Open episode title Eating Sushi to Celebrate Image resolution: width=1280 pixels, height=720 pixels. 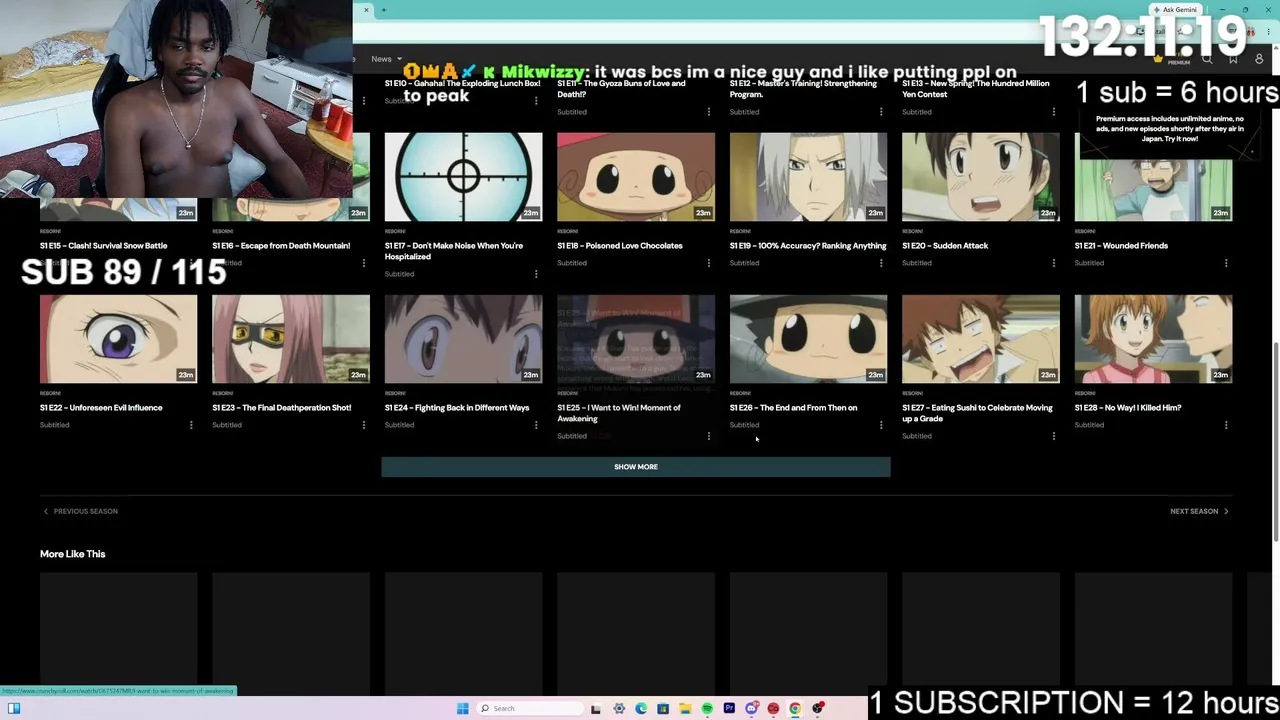pyautogui.click(x=977, y=413)
